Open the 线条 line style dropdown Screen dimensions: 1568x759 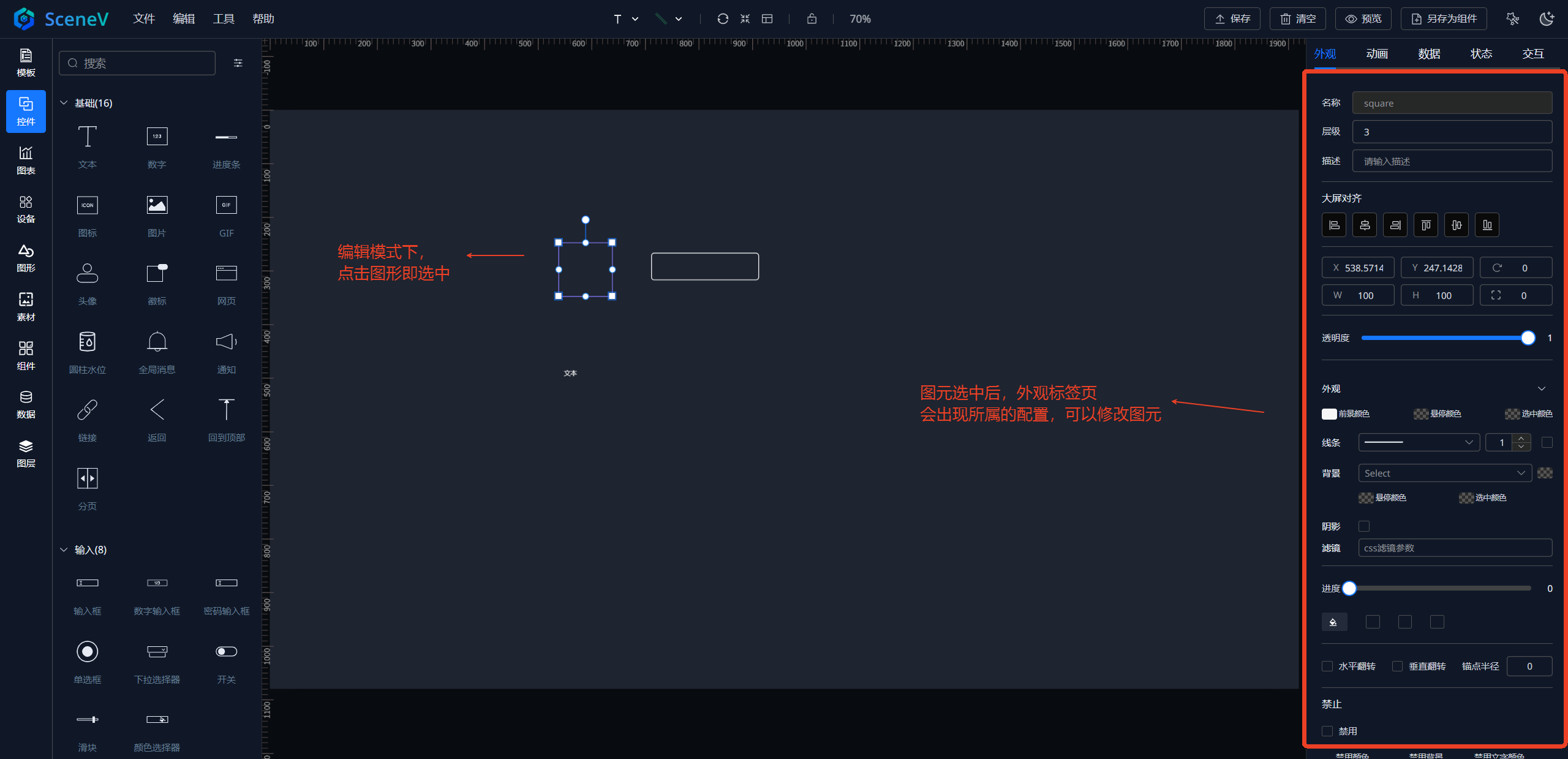coord(1419,442)
